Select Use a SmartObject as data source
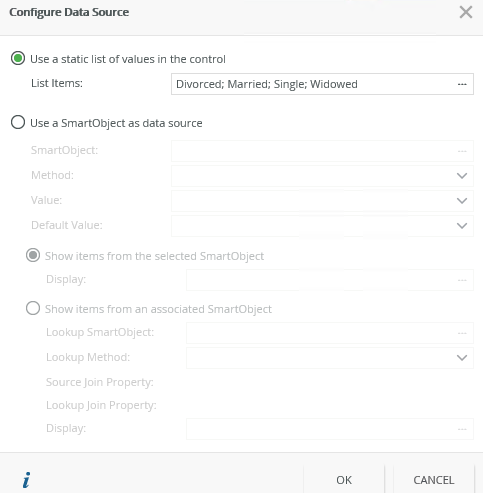The height and width of the screenshot is (493, 483). [x=18, y=122]
